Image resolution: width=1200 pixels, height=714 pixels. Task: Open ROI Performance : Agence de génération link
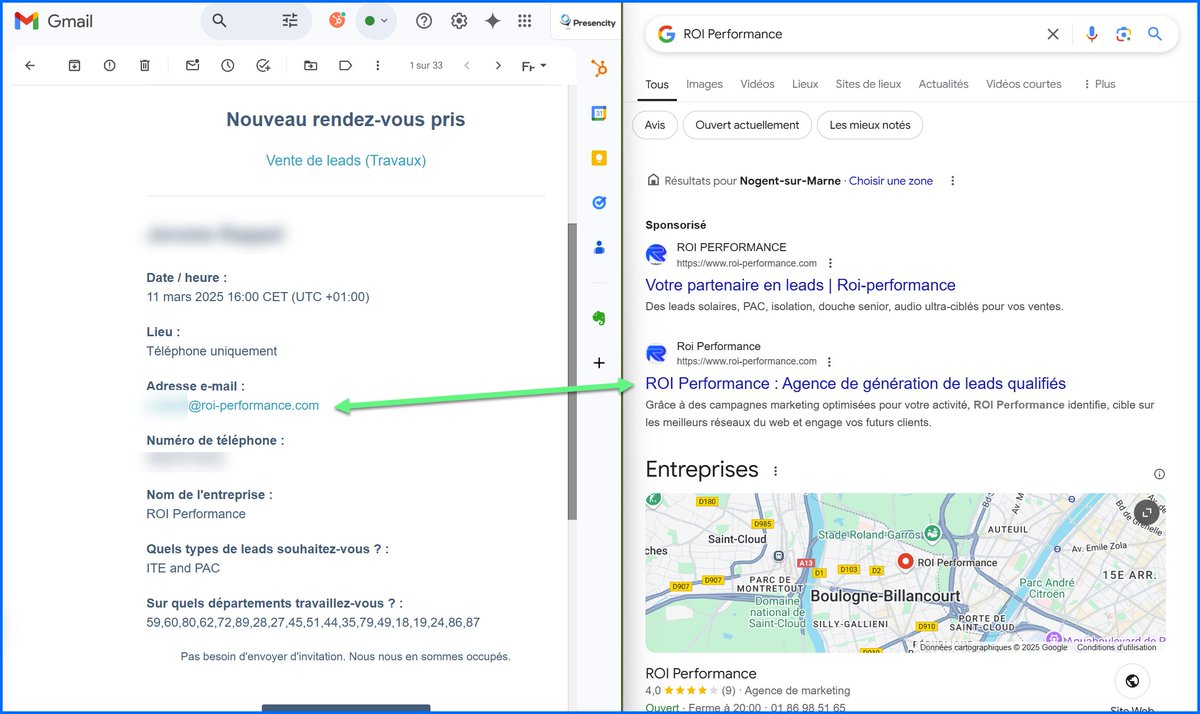point(855,383)
